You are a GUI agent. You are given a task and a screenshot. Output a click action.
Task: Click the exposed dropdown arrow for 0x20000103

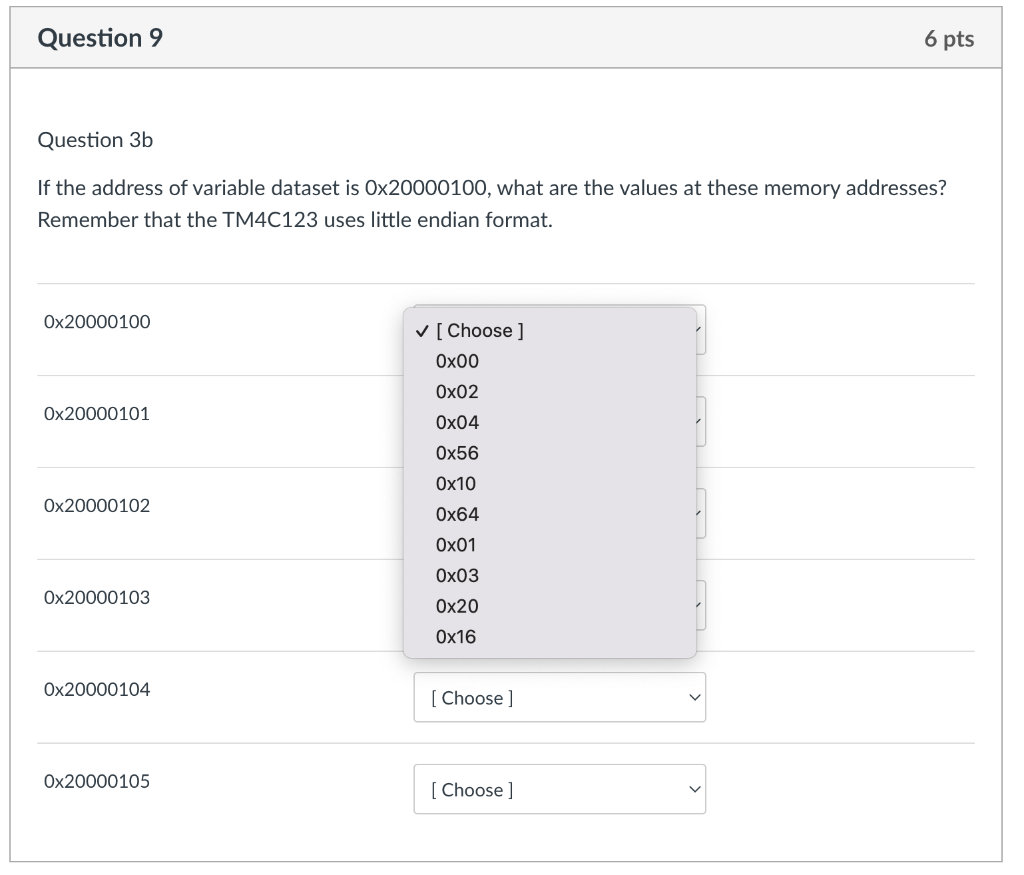coord(701,606)
